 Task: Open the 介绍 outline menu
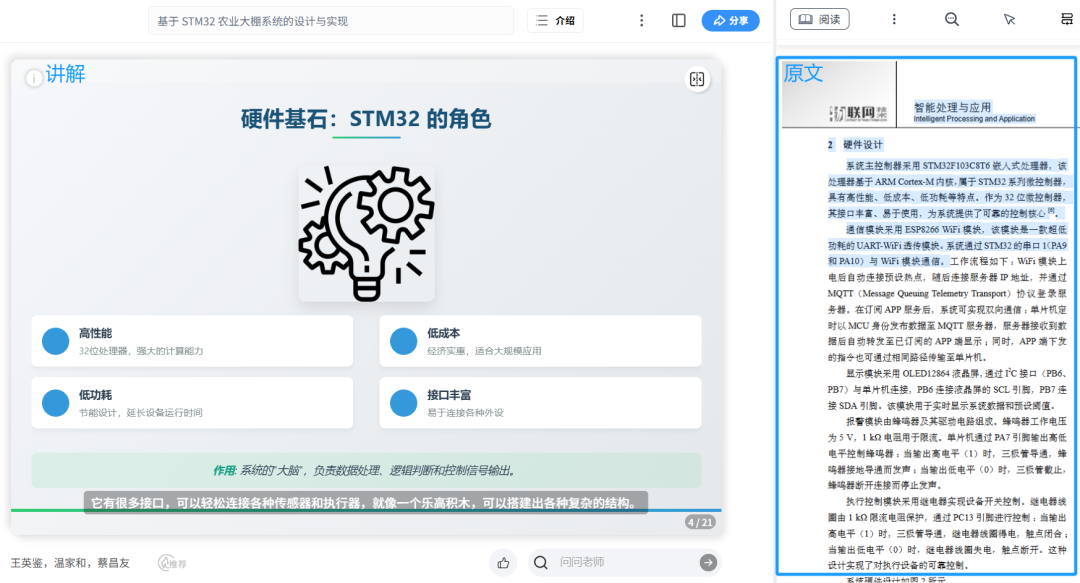pyautogui.click(x=555, y=21)
